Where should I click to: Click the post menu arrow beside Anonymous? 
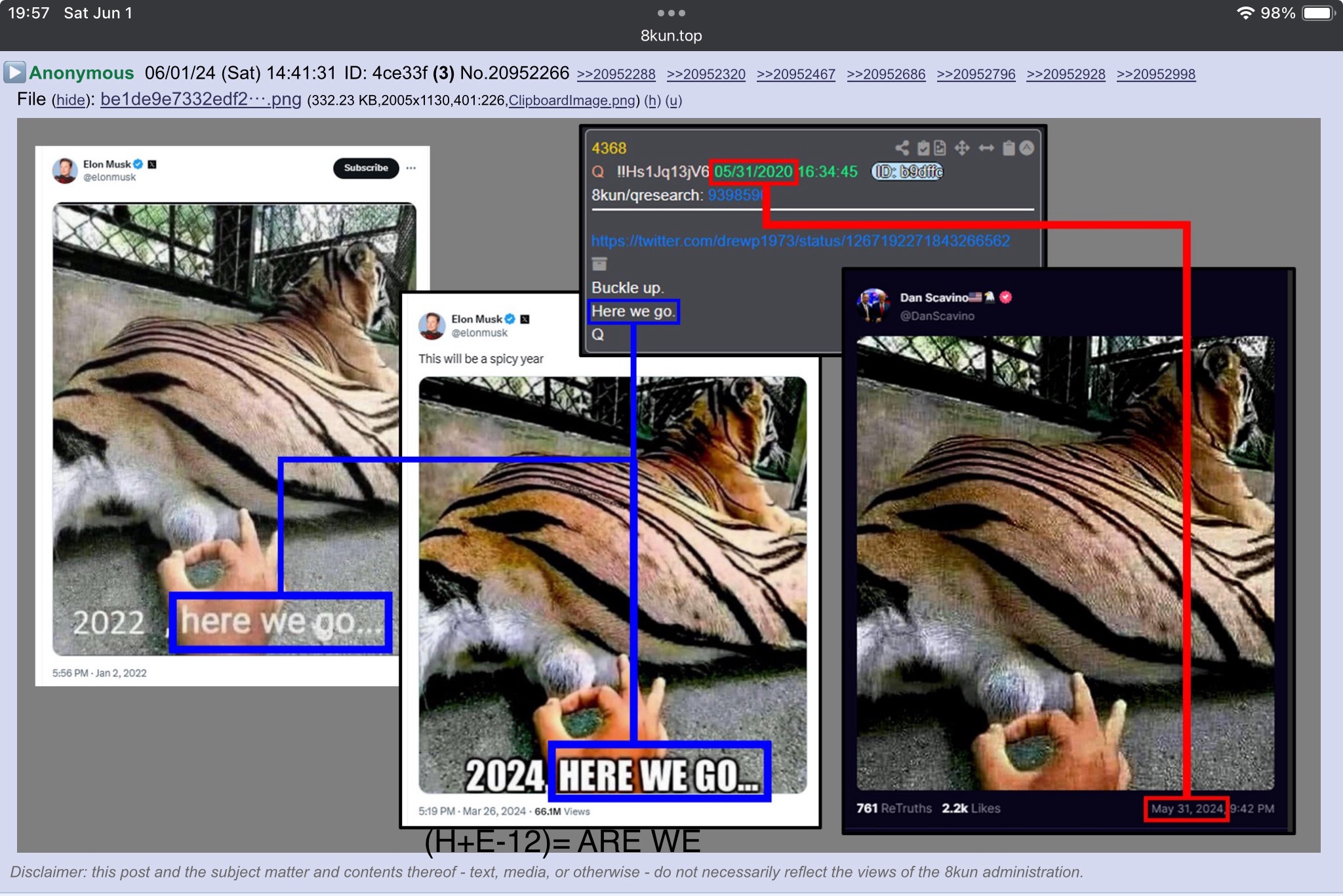coord(14,72)
